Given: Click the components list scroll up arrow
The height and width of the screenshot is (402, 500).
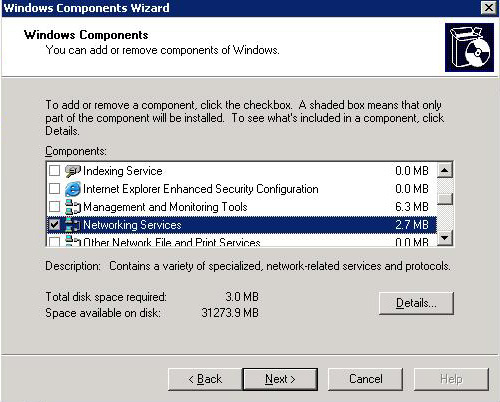Looking at the screenshot, I should [x=445, y=170].
